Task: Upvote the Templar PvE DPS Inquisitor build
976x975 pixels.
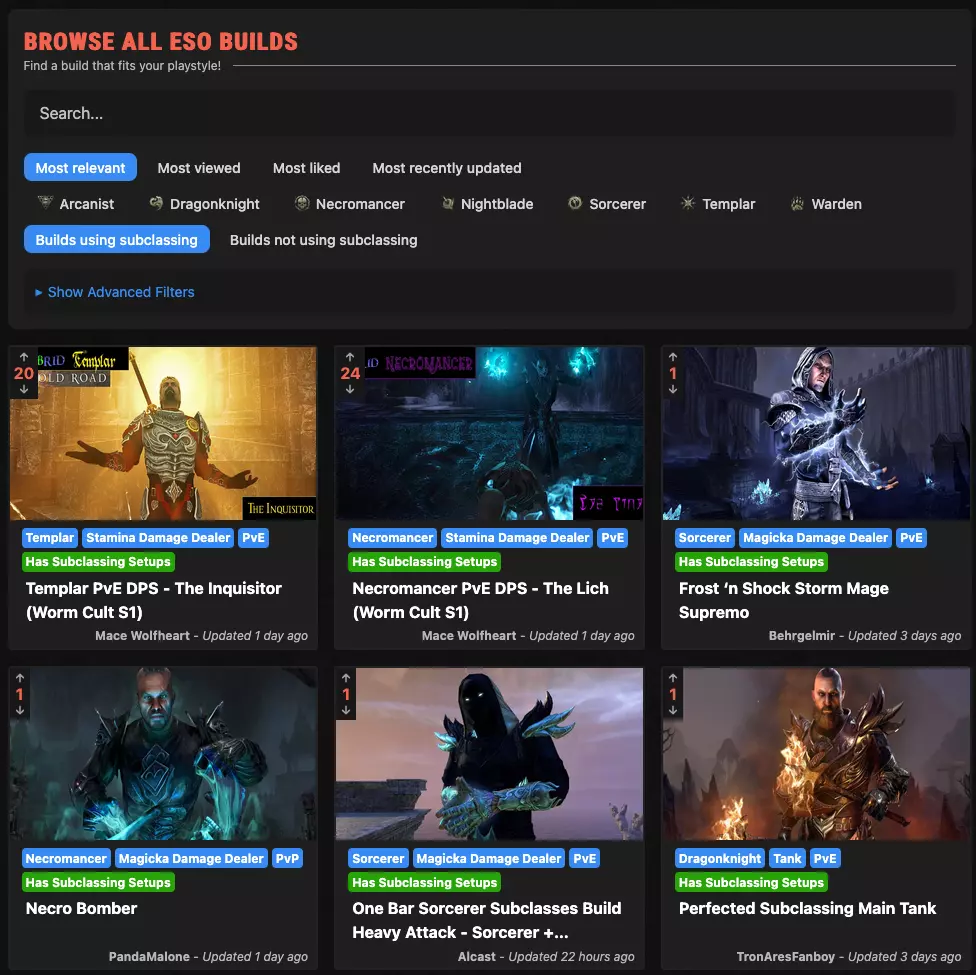Action: 24,357
